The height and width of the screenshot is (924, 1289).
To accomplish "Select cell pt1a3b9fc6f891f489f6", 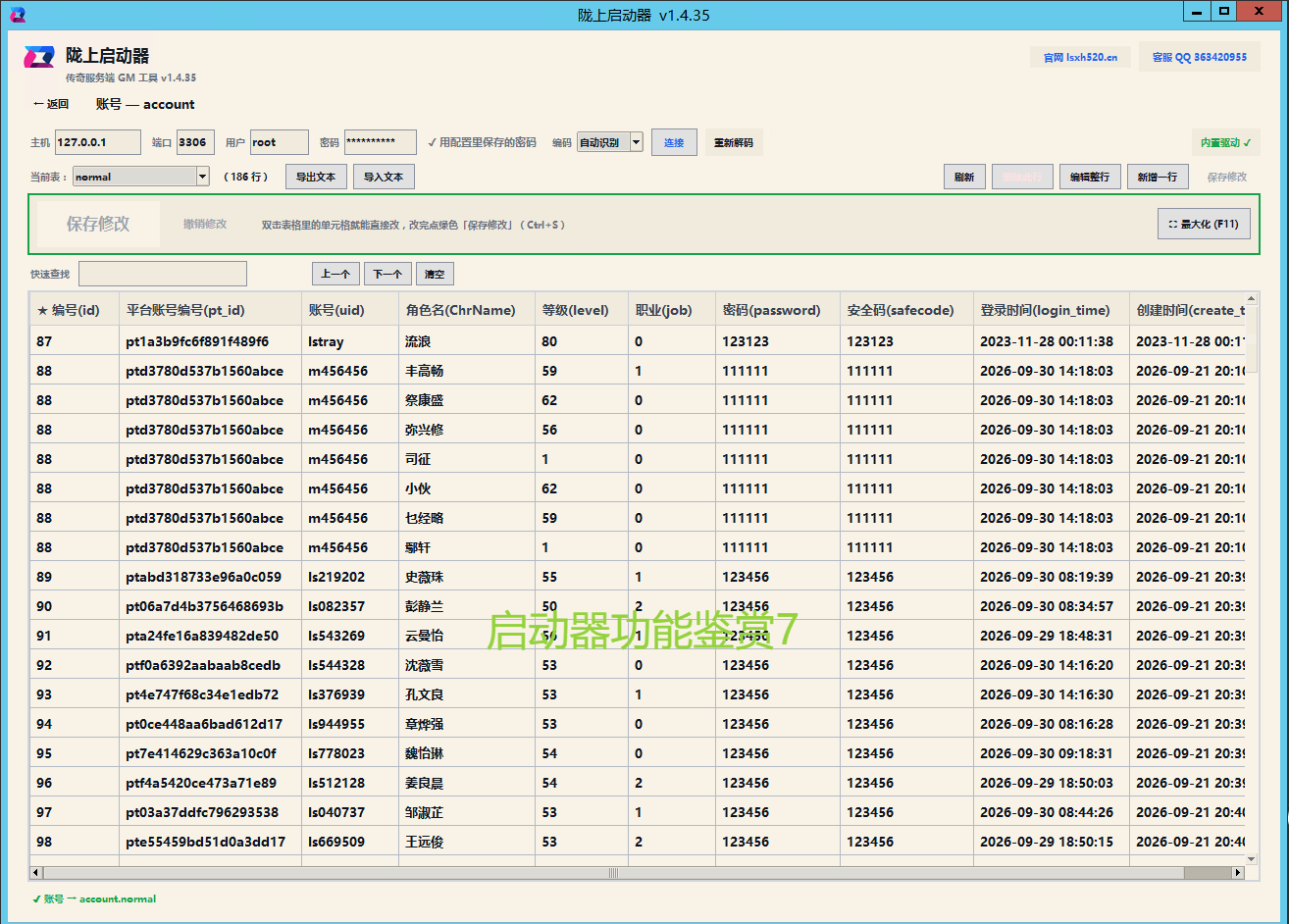I will (x=210, y=341).
